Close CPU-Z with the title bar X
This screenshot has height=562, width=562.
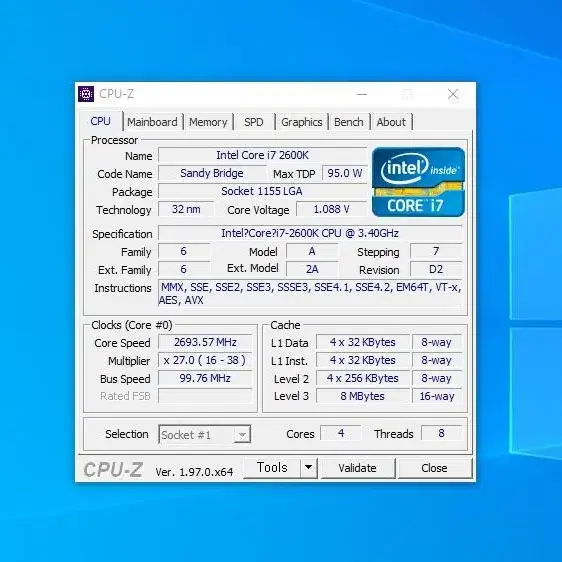pos(453,94)
